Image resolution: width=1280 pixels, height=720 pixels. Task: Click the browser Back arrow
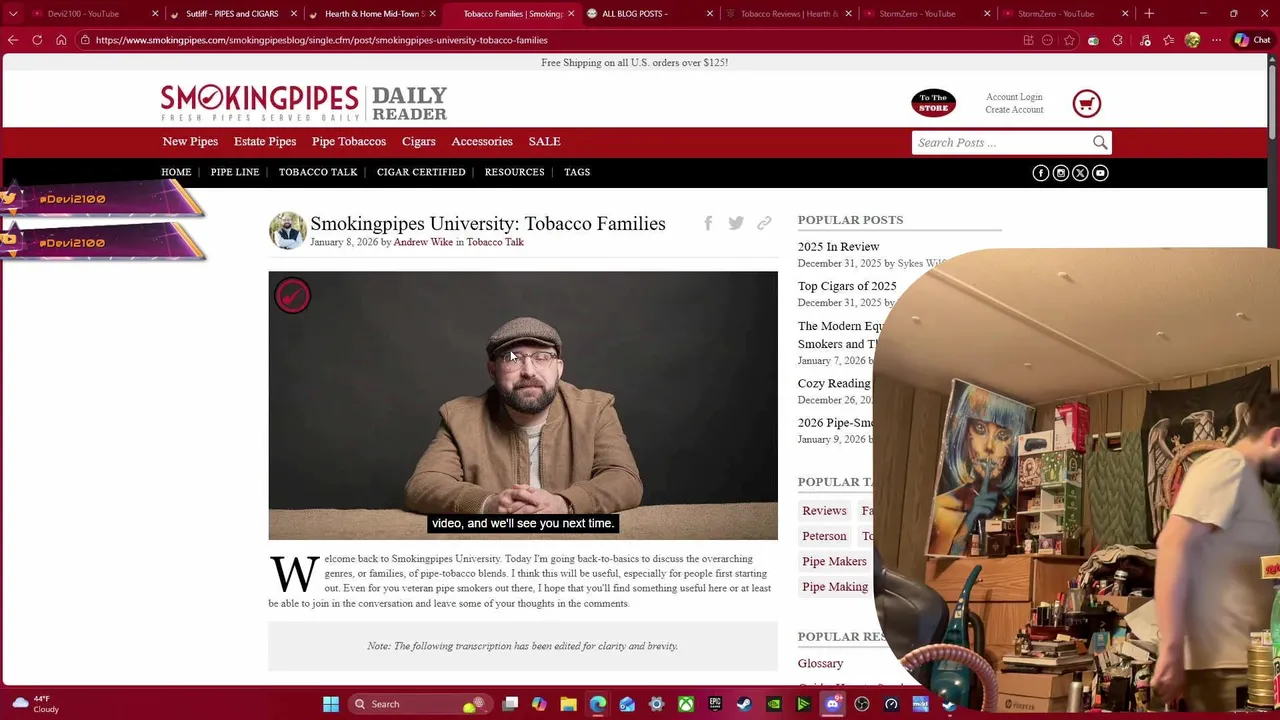13,40
